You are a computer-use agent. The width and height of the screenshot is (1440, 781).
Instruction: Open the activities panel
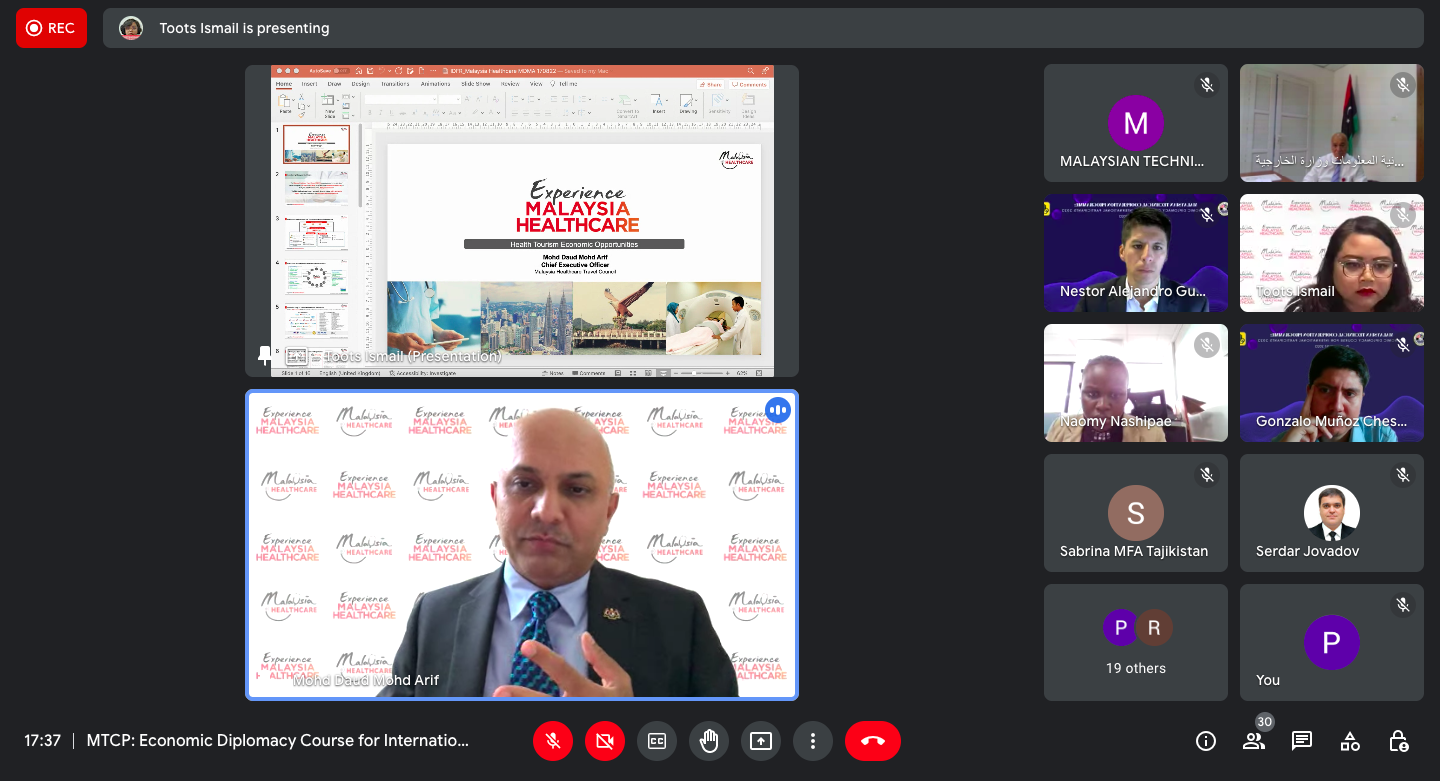(1350, 741)
